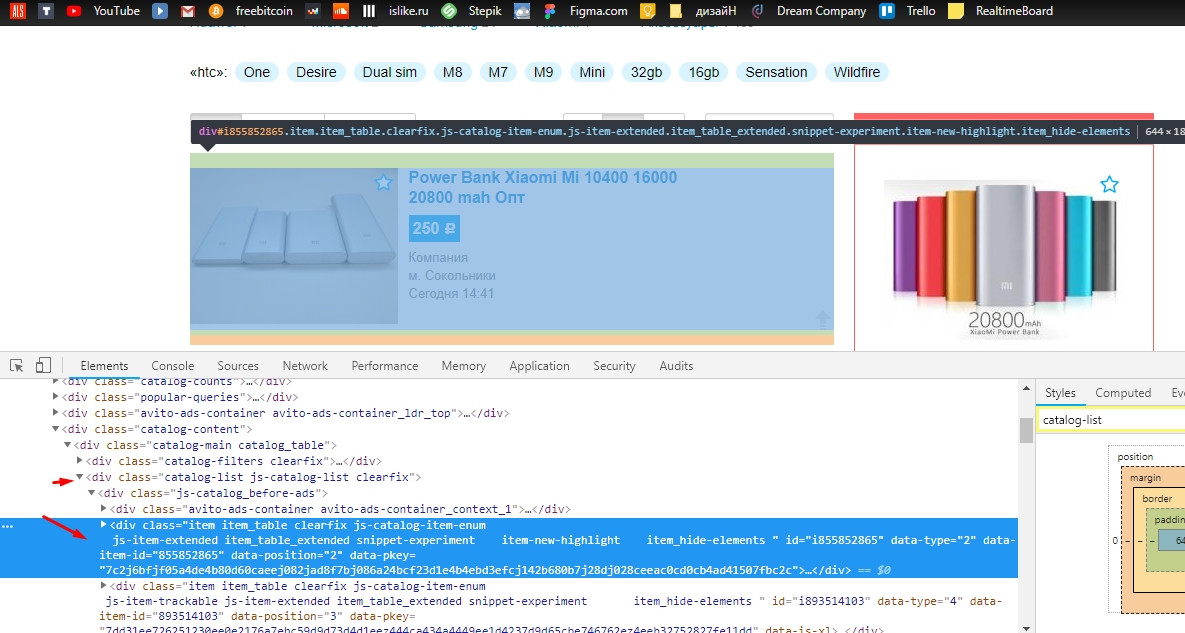Image resolution: width=1185 pixels, height=633 pixels.
Task: Collapse the catalog-main catalog_table div node
Action: [x=67, y=445]
